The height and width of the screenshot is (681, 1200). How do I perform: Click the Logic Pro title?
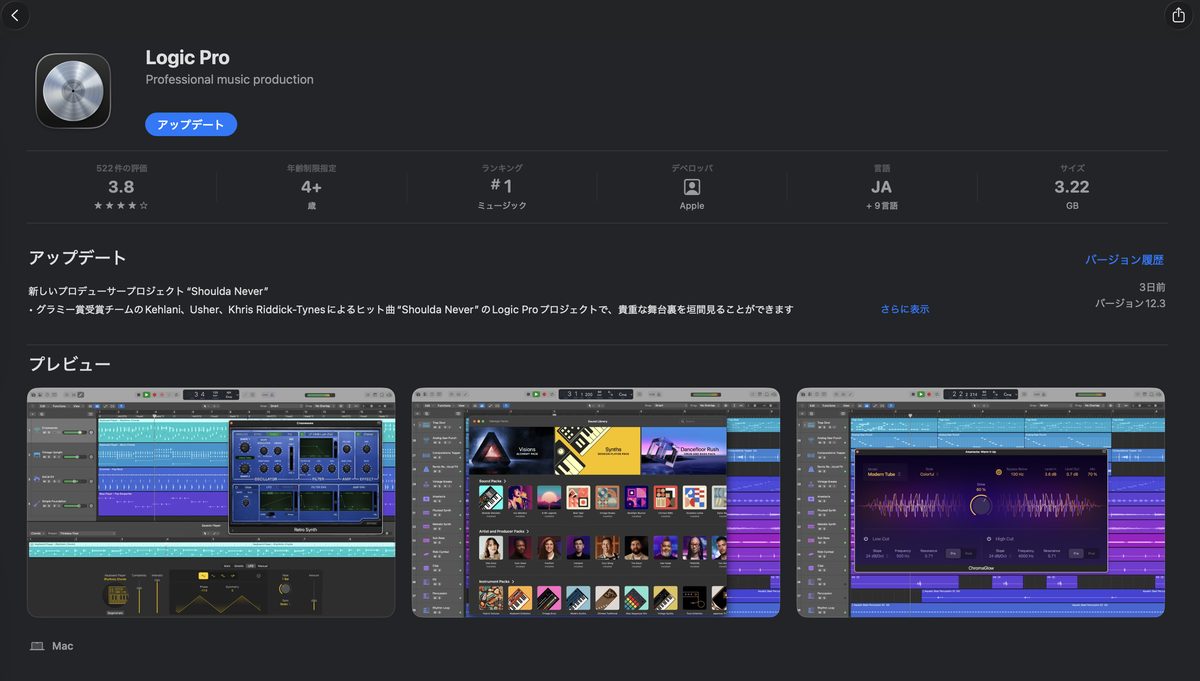tap(187, 58)
